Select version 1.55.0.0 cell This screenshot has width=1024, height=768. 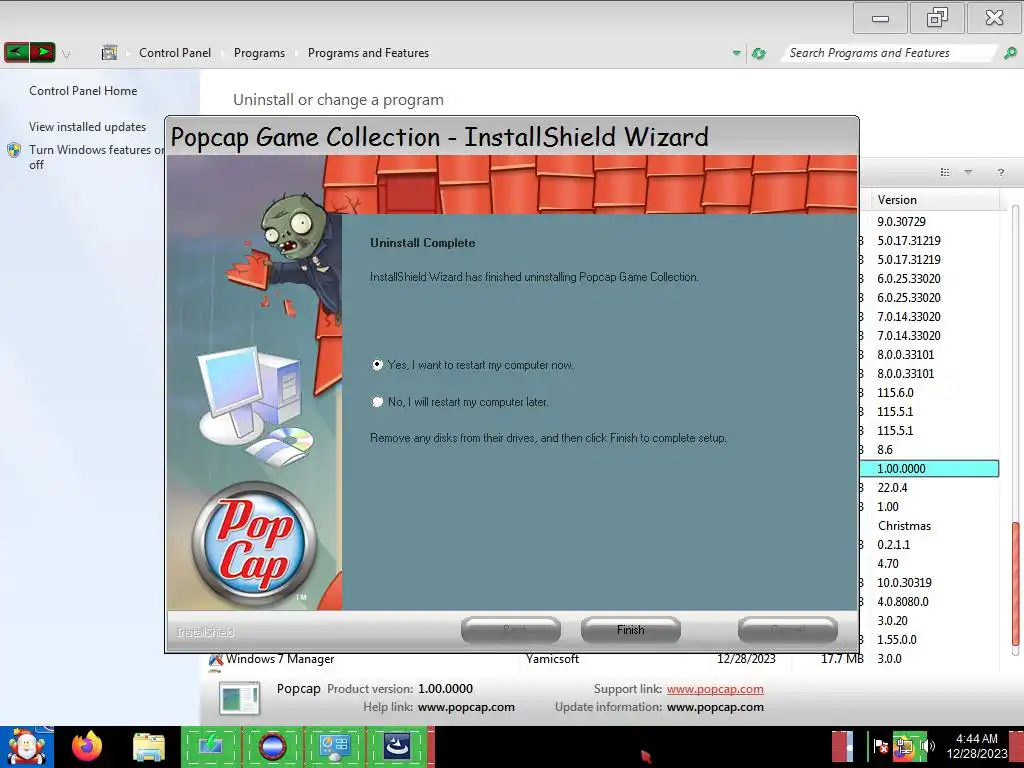coord(897,639)
